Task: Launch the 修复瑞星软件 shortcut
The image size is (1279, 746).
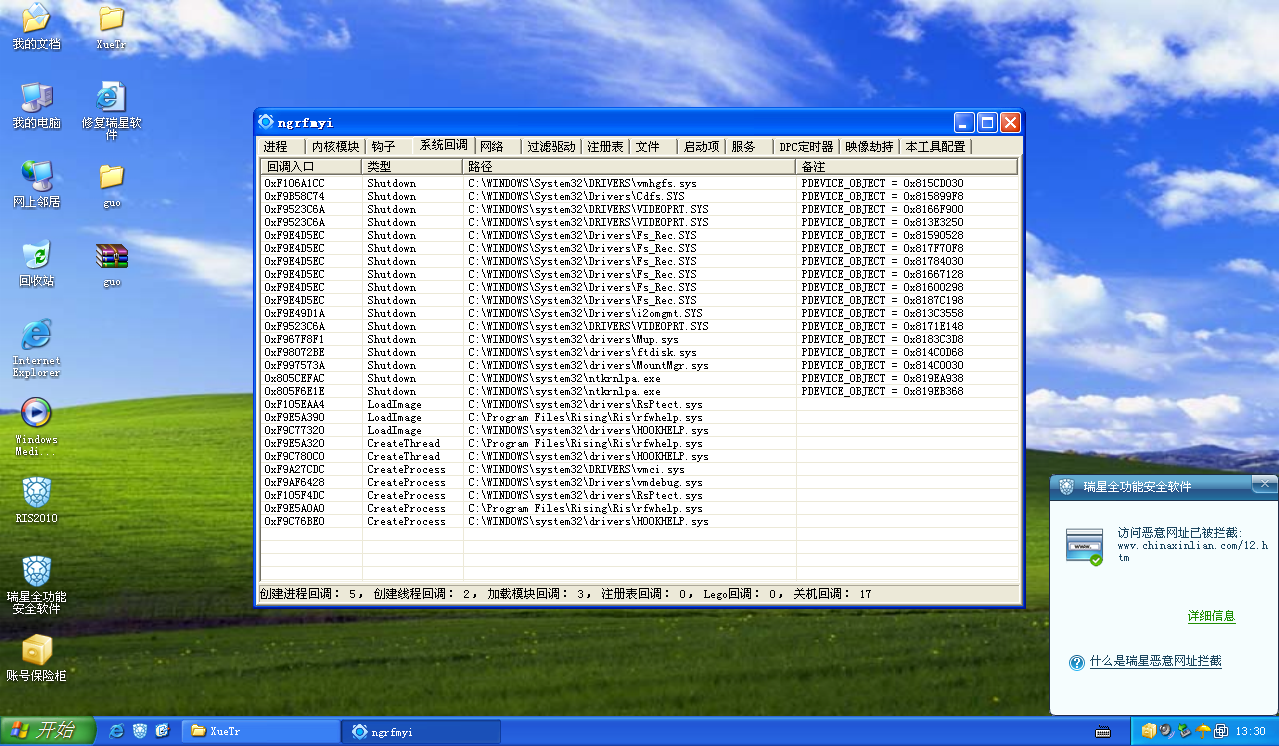Action: [111, 111]
